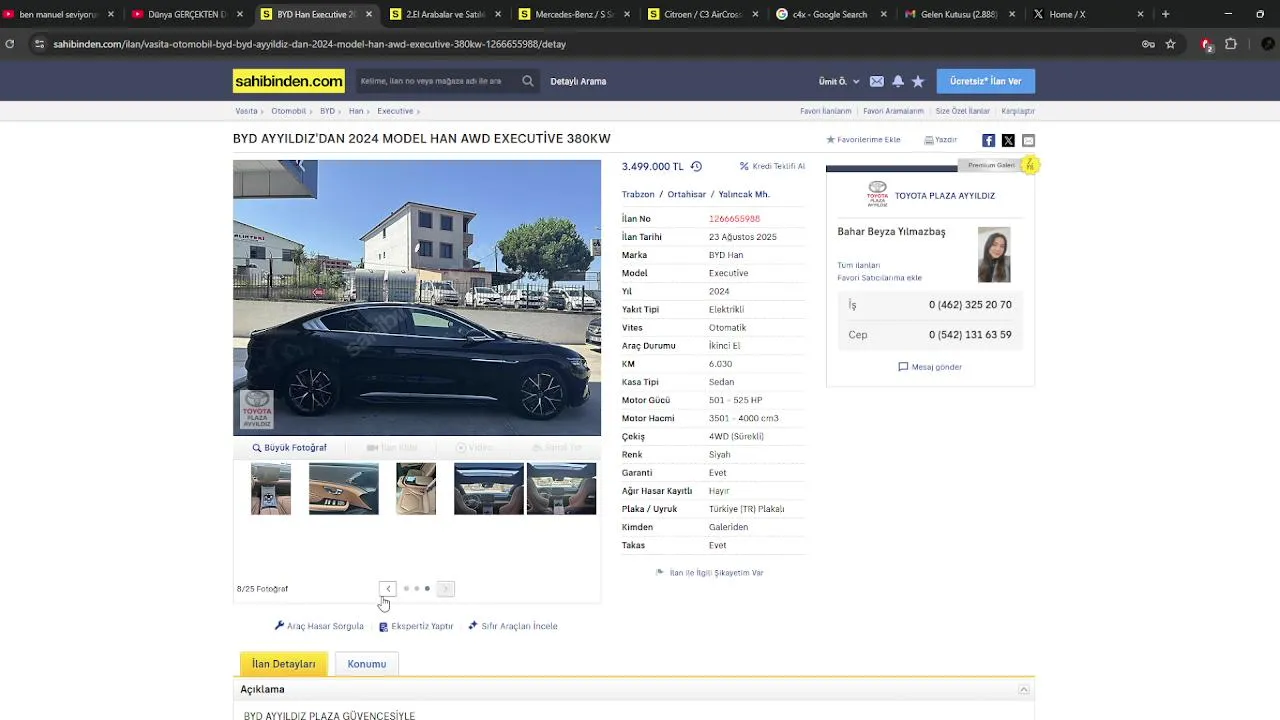
Task: Open the browser extensions icon
Action: (x=1231, y=44)
